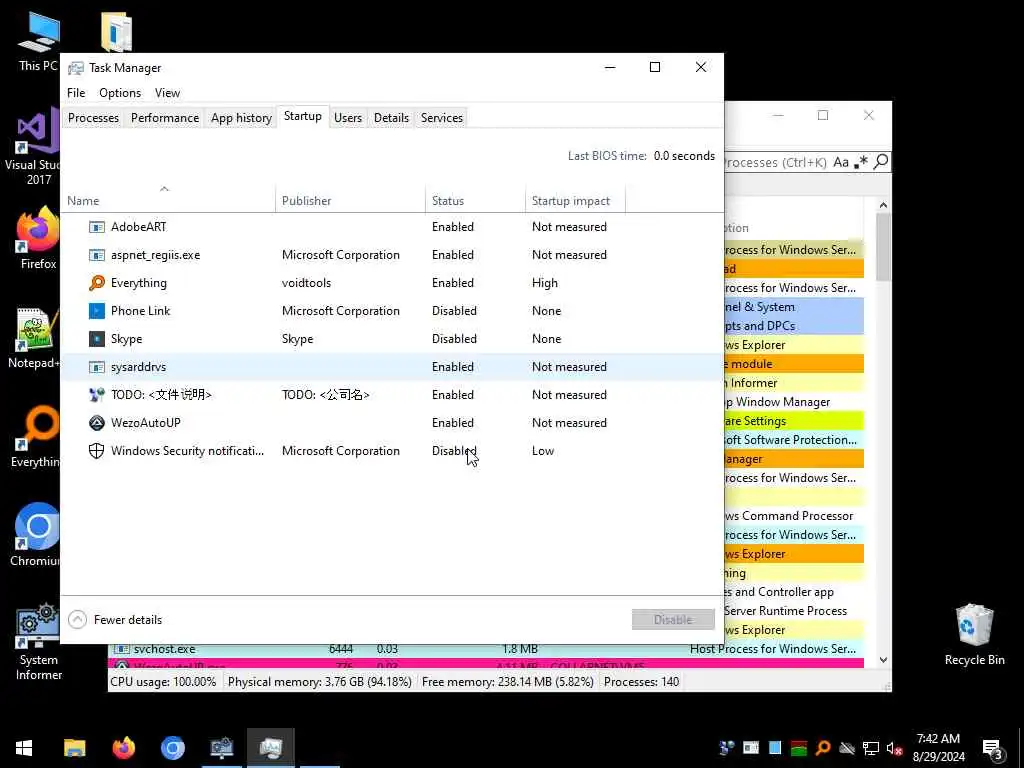Click System Informer scrollbar down arrow
Image resolution: width=1024 pixels, height=768 pixels.
click(883, 660)
